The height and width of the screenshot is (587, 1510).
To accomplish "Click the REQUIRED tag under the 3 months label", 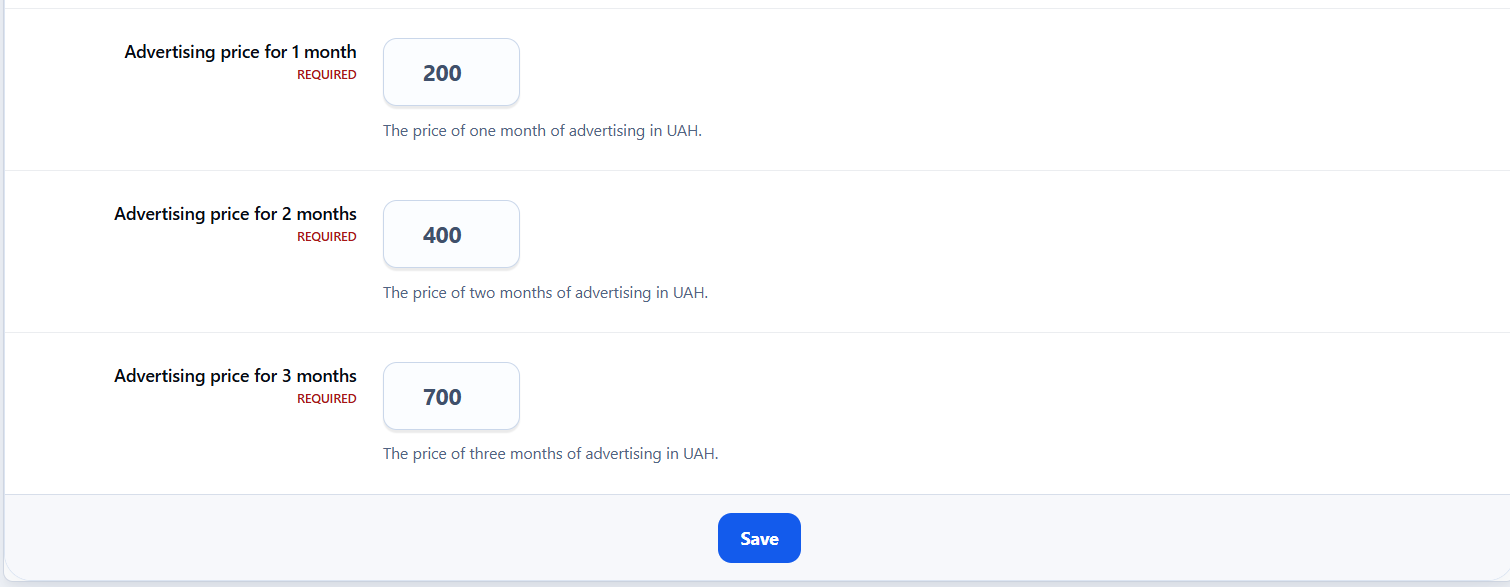I will (x=326, y=399).
